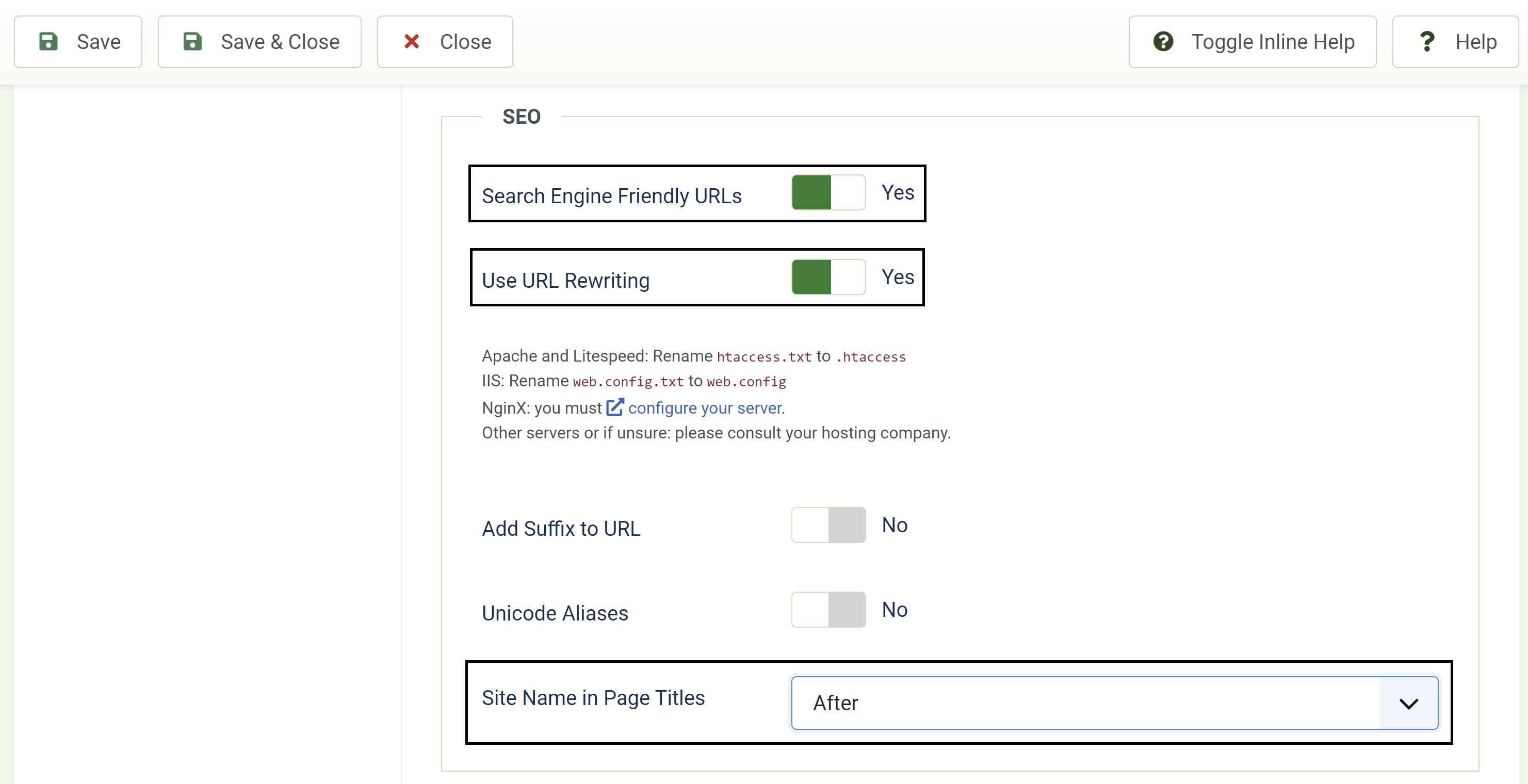Click the floppy disk icon in Save & Close
The height and width of the screenshot is (784, 1528).
pos(192,41)
